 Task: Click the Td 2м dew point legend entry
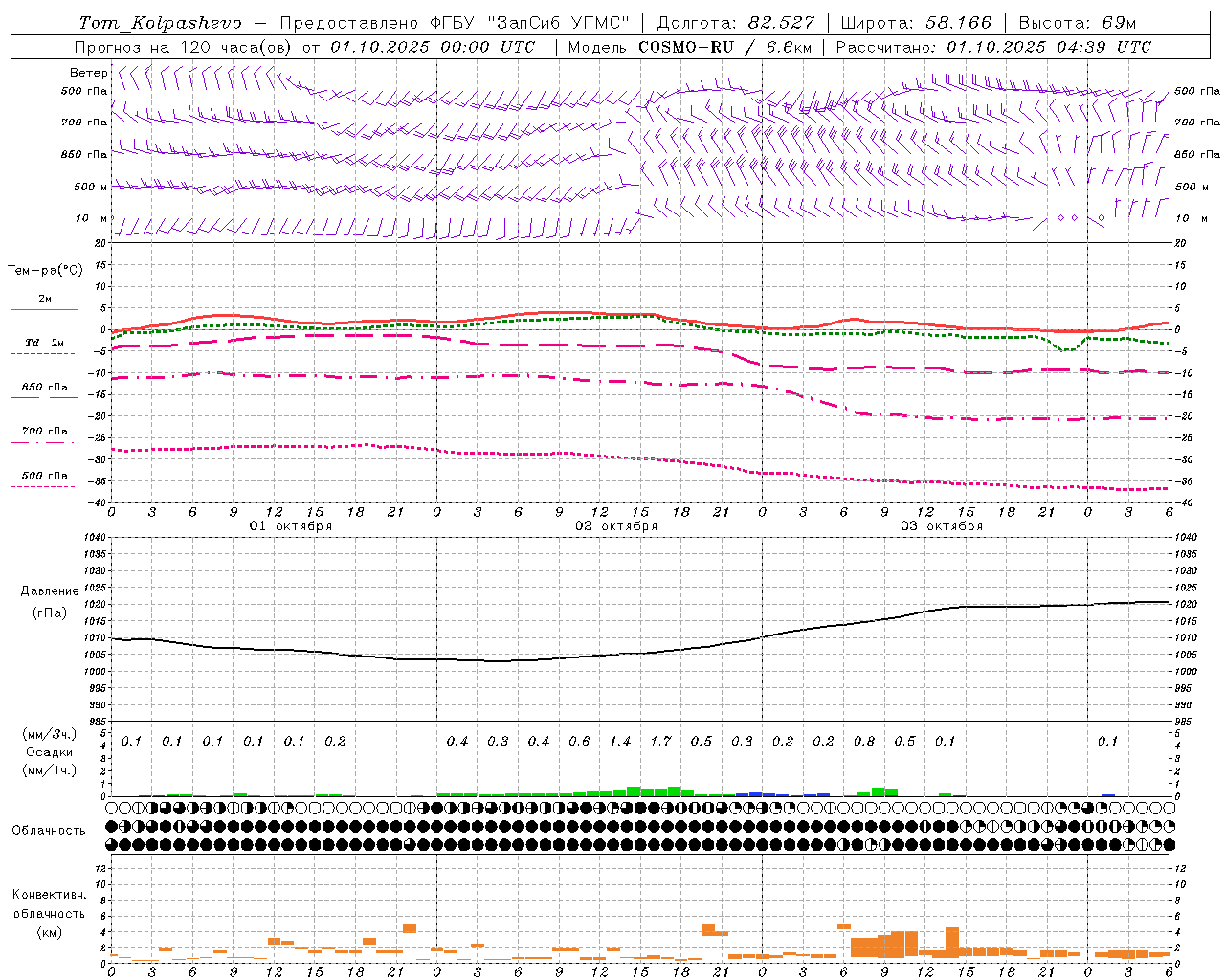[x=44, y=343]
